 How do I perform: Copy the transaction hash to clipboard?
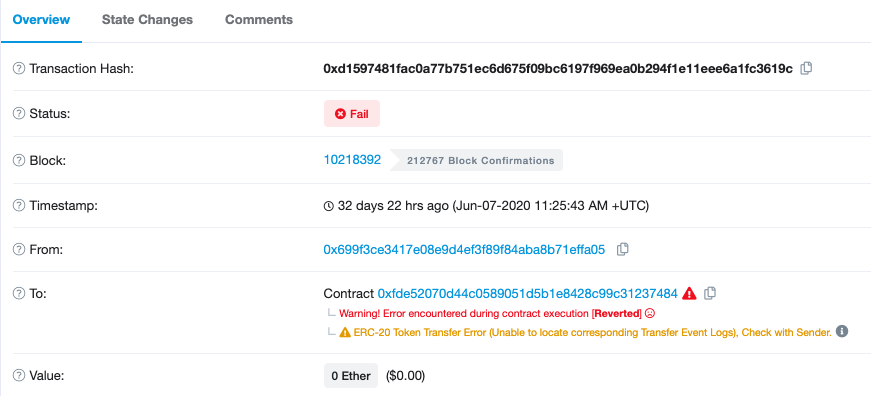tap(806, 69)
